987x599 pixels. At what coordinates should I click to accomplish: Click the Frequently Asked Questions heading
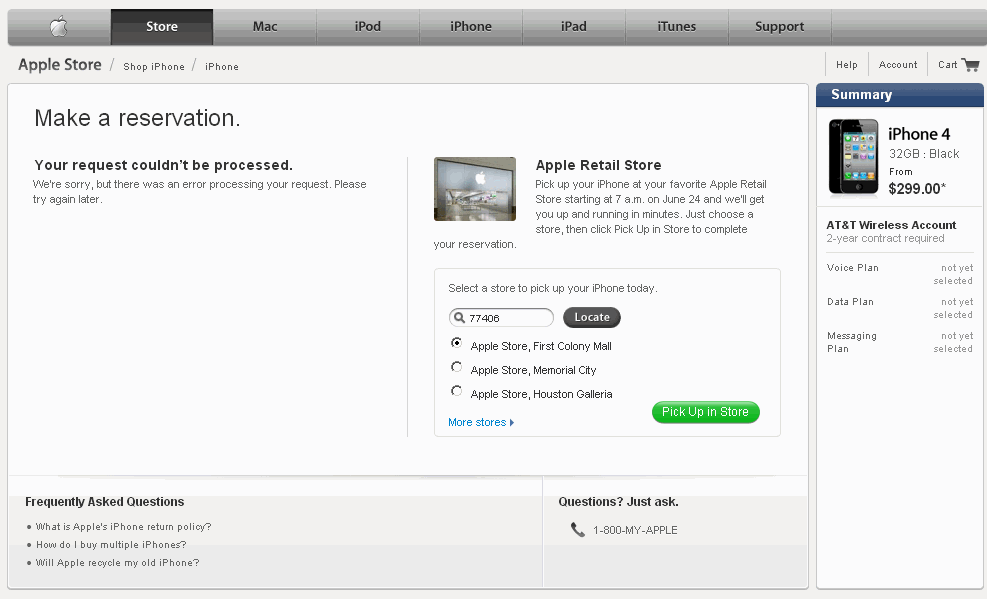coord(104,501)
